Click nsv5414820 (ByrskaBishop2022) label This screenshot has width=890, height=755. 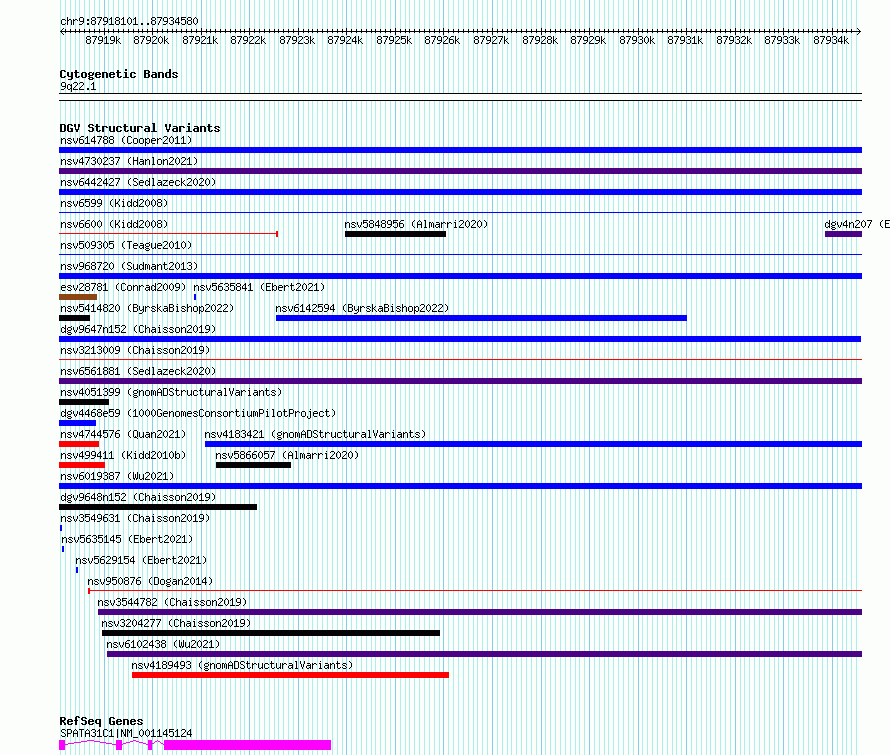[147, 308]
